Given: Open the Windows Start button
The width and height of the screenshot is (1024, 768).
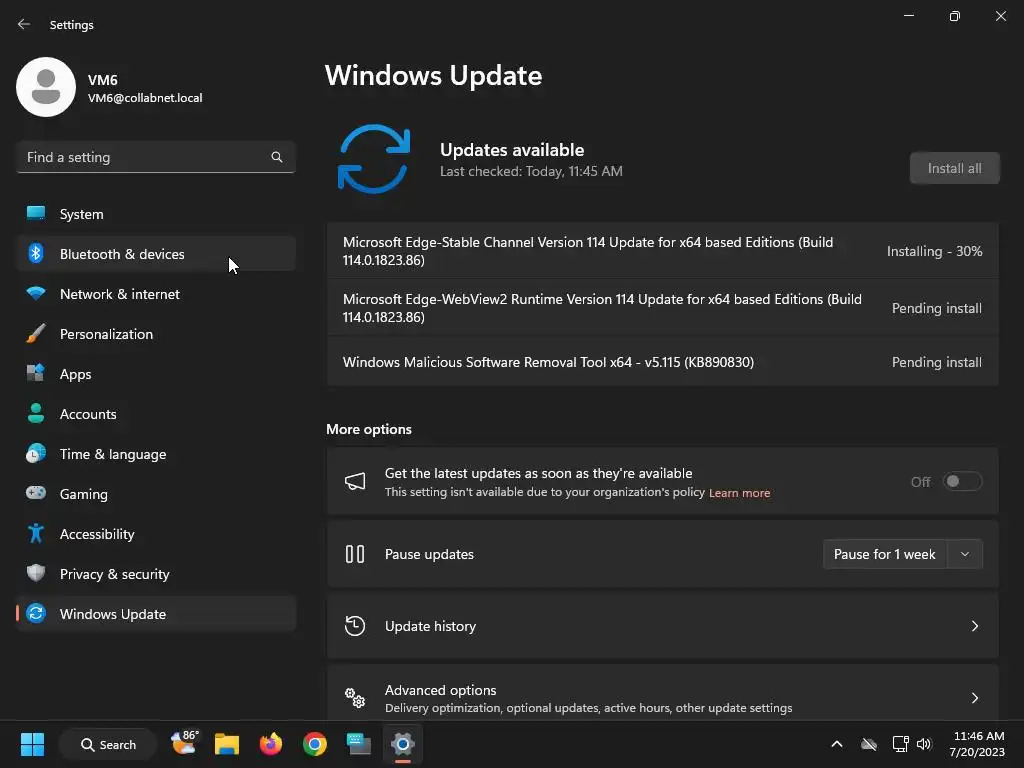Looking at the screenshot, I should (x=32, y=744).
